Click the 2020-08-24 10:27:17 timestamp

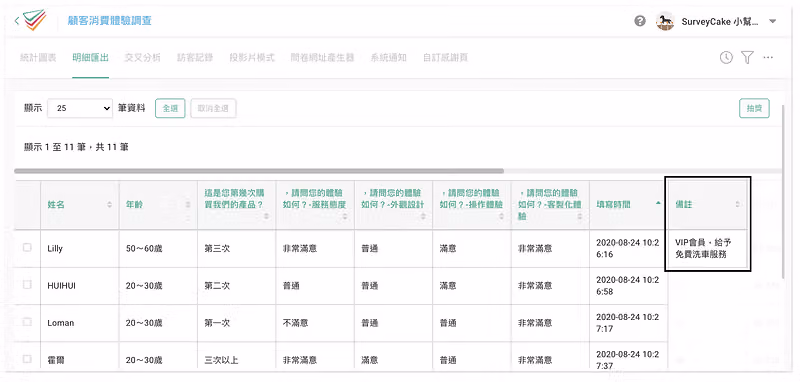coord(628,323)
